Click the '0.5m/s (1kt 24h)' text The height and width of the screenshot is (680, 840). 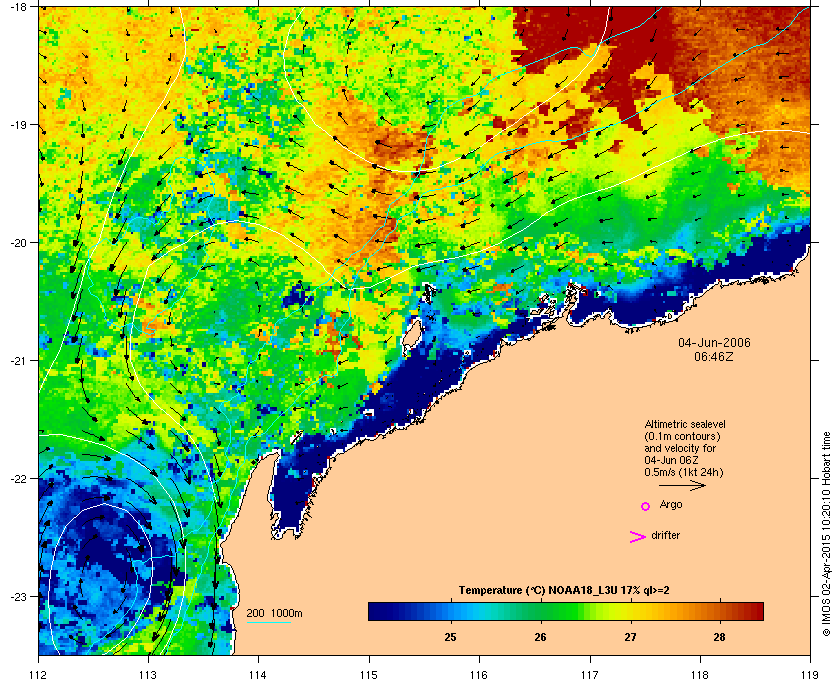click(x=684, y=473)
